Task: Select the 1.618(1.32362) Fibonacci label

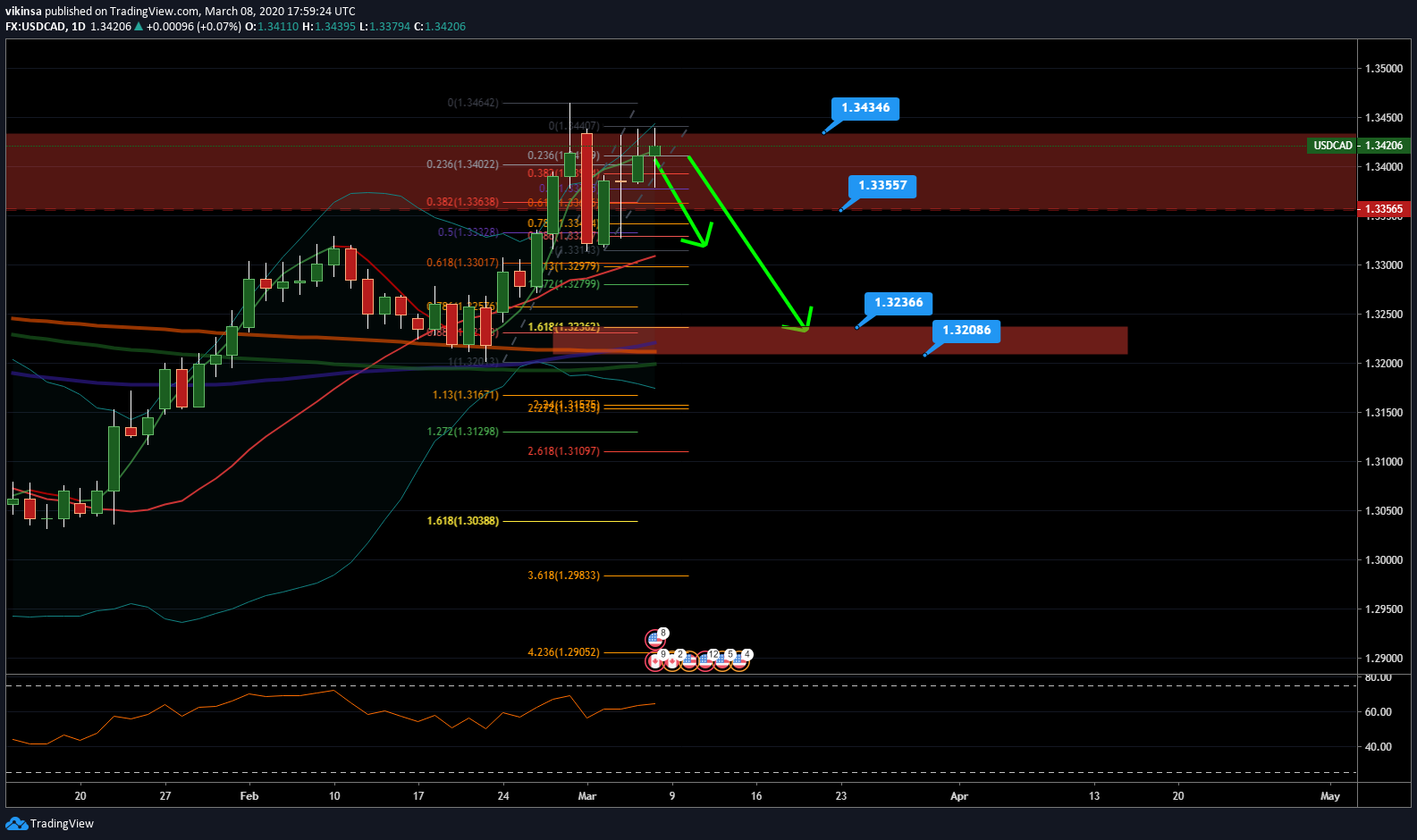Action: [563, 327]
